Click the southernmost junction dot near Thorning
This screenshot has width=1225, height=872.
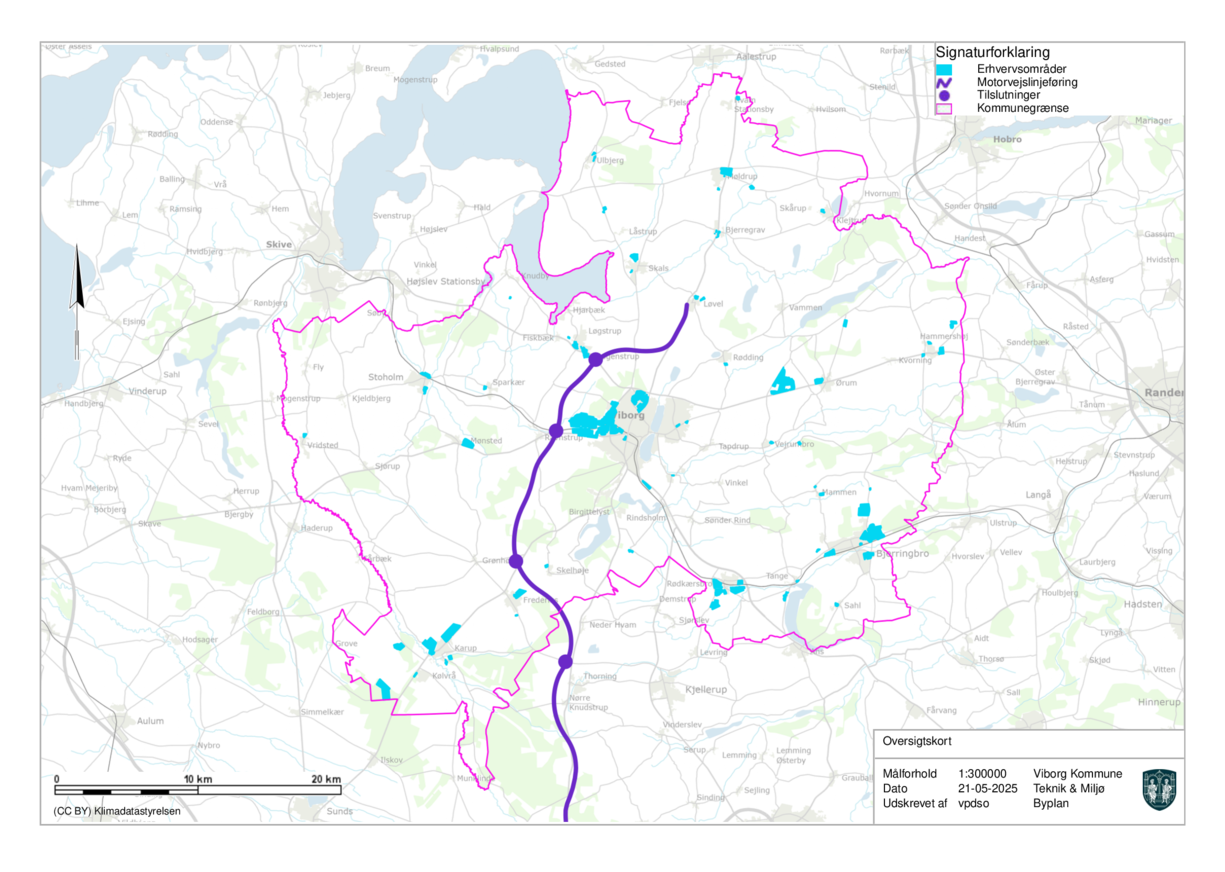(564, 661)
